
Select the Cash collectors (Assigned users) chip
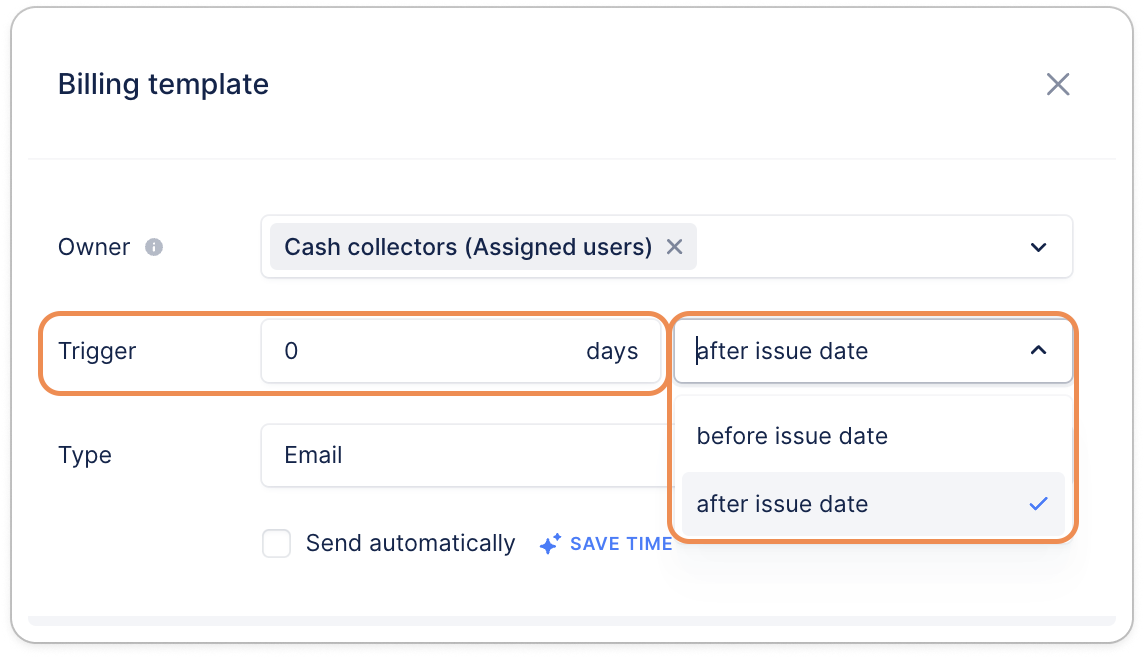[x=467, y=247]
